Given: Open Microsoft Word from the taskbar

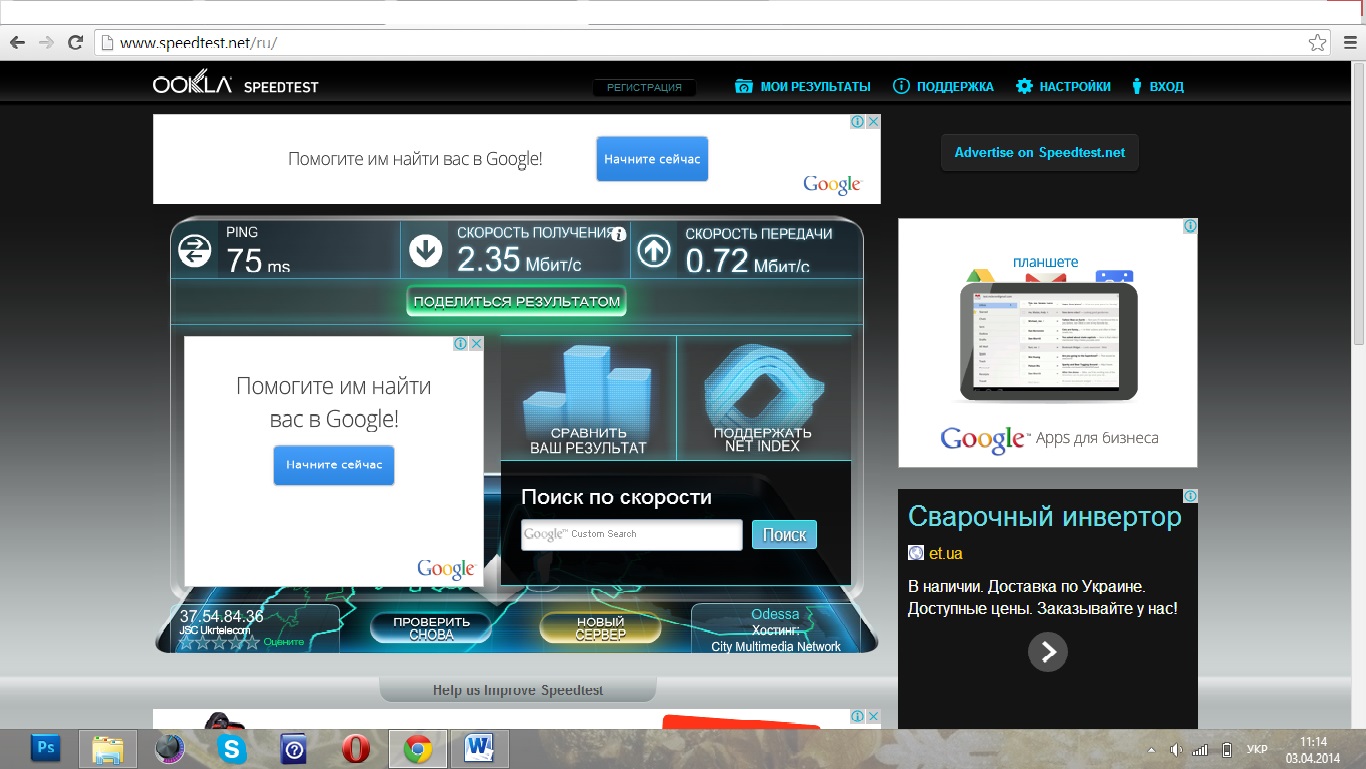Looking at the screenshot, I should point(480,748).
